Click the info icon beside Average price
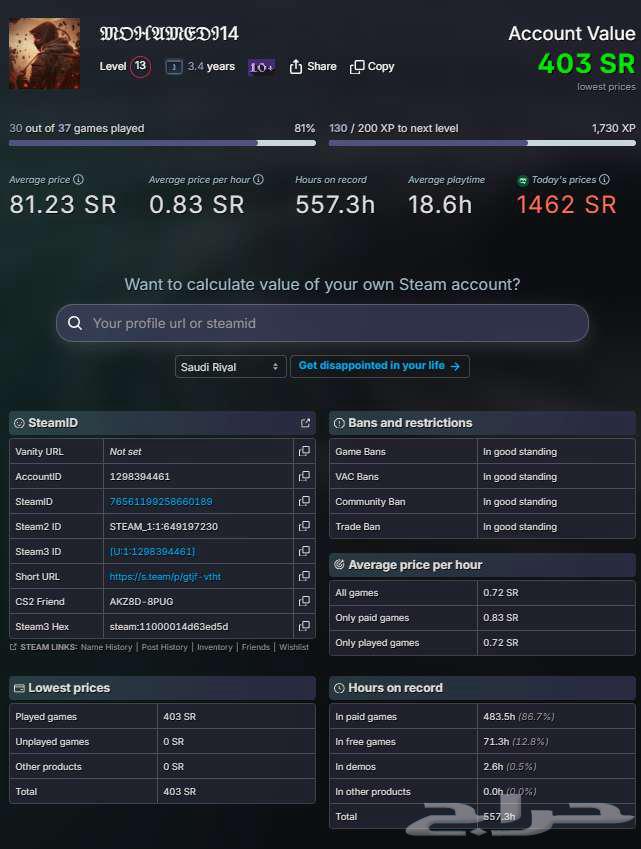 (x=79, y=180)
